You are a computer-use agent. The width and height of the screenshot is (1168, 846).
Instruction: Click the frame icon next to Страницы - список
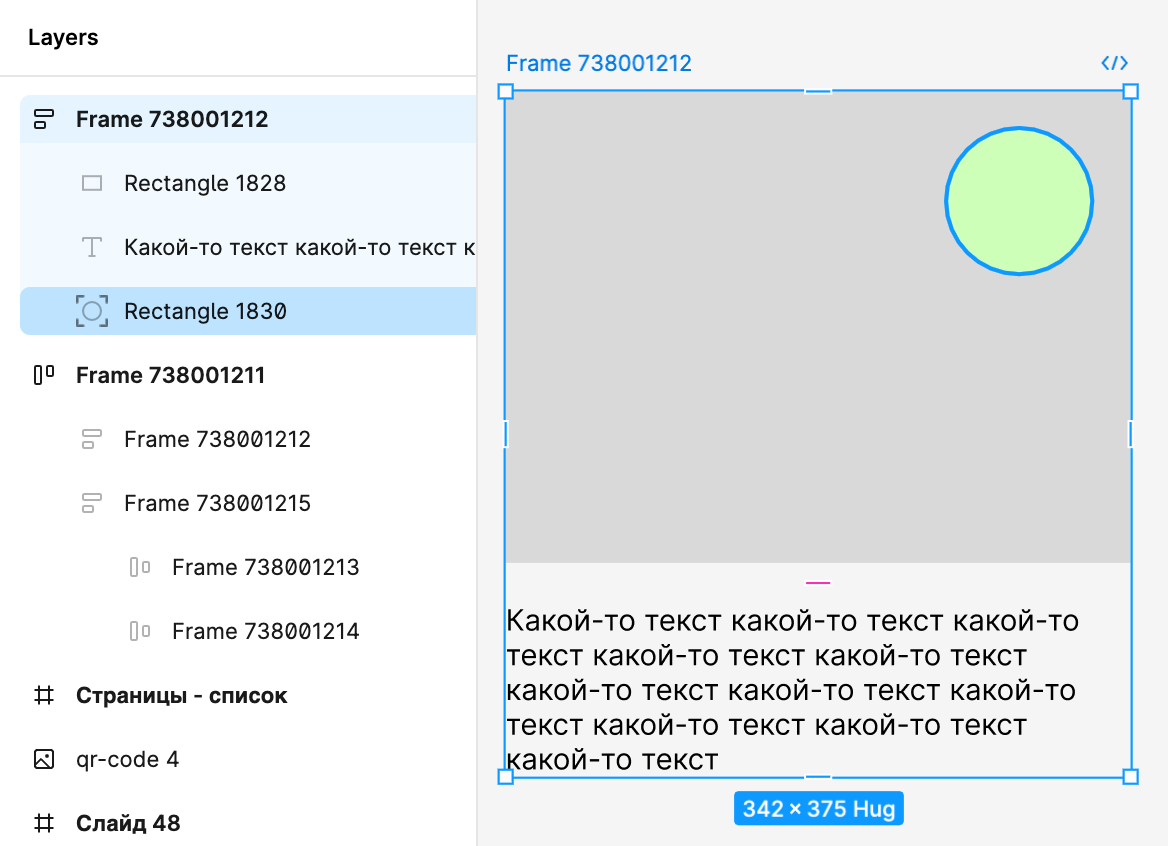click(44, 696)
